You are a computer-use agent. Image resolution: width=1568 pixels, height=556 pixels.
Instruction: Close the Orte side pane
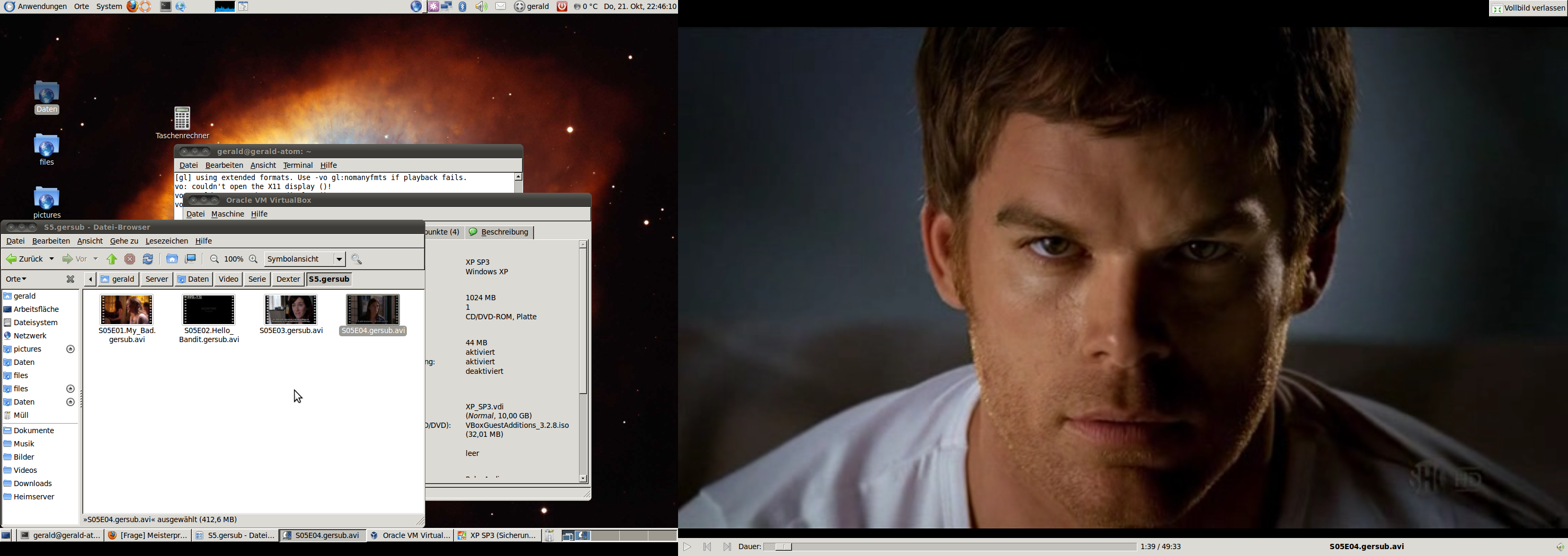[x=70, y=279]
